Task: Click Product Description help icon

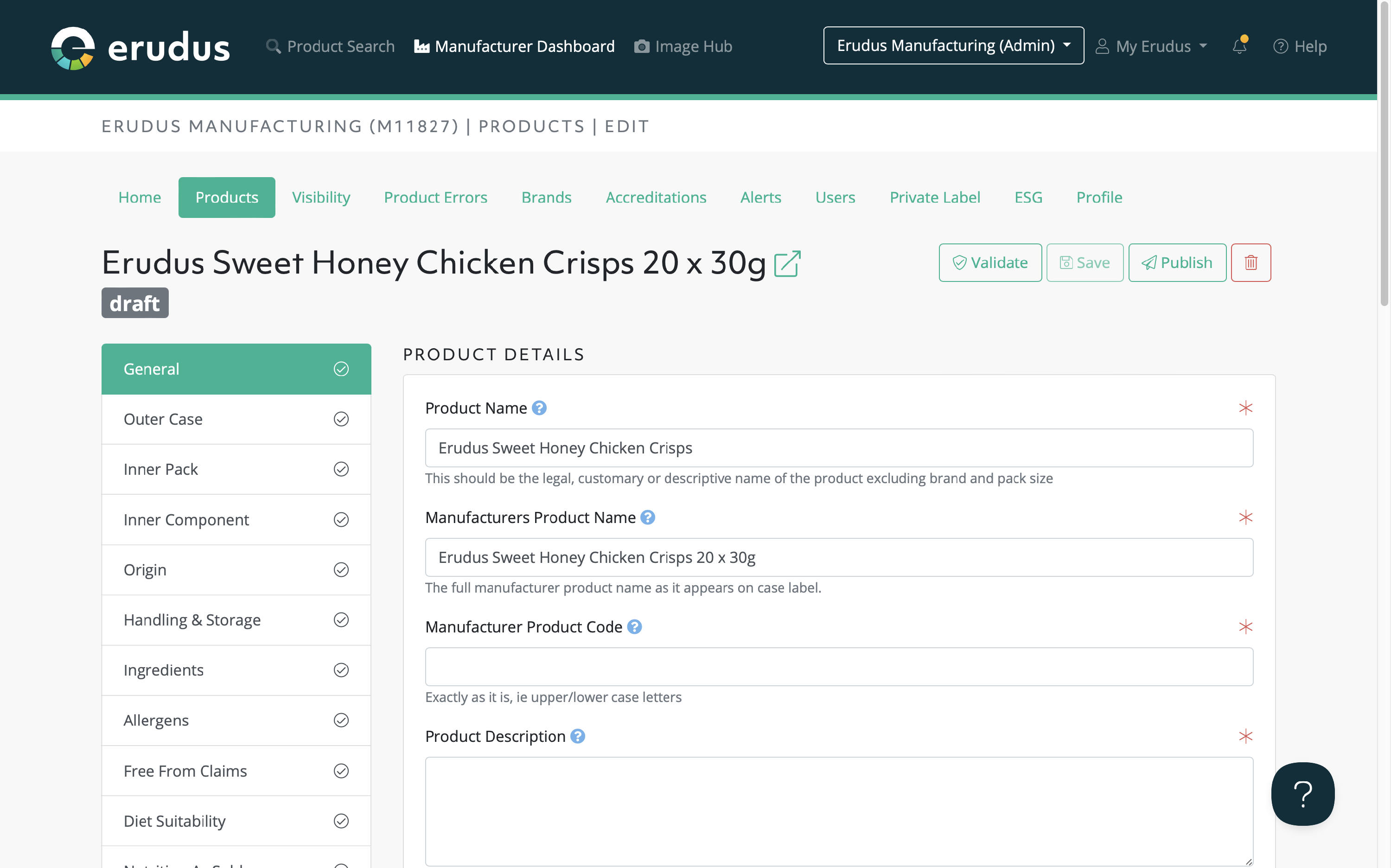Action: 578,736
